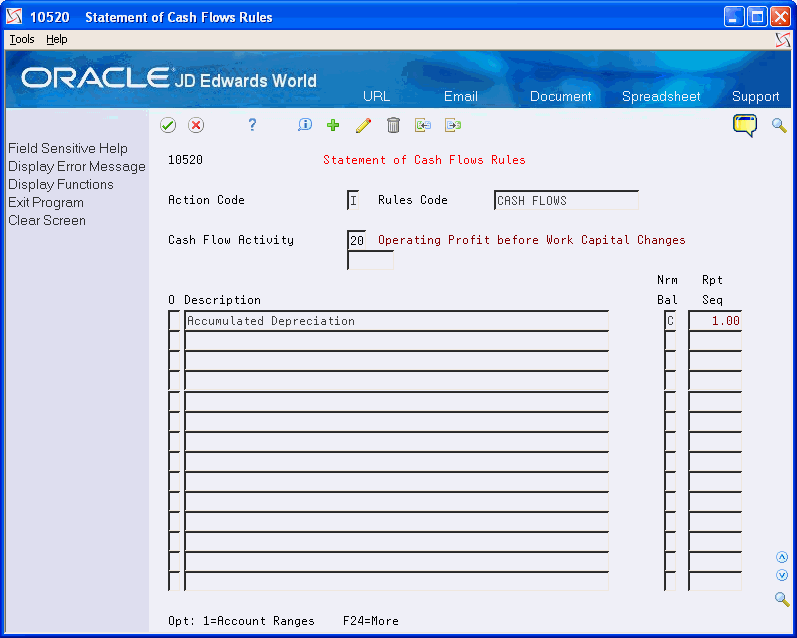Open the Email link in banner
Viewport: 797px width, 638px height.
point(461,96)
